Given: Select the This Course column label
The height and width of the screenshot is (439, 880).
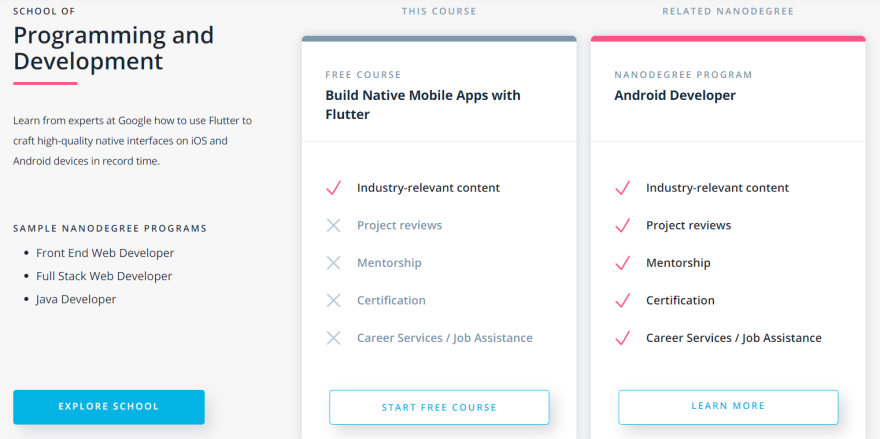Looking at the screenshot, I should (x=439, y=12).
